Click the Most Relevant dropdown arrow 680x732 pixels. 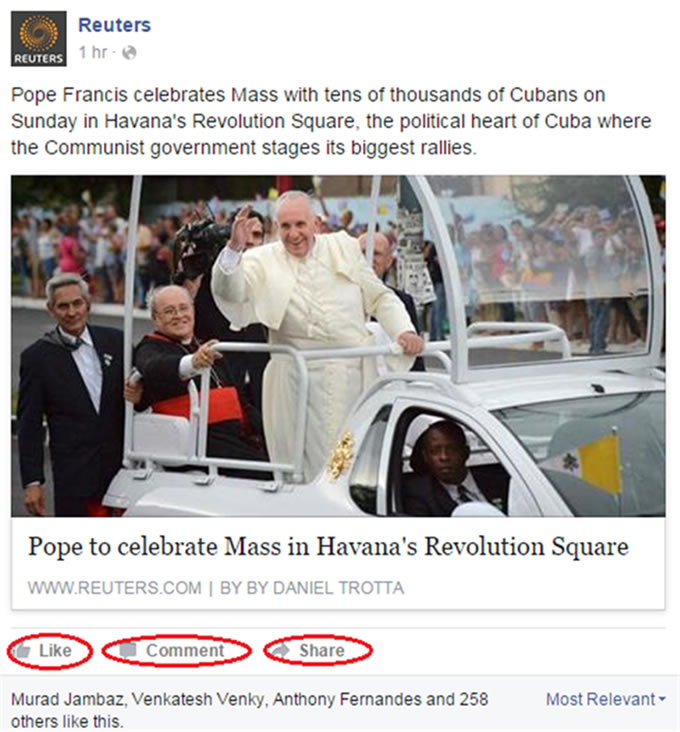click(x=661, y=699)
